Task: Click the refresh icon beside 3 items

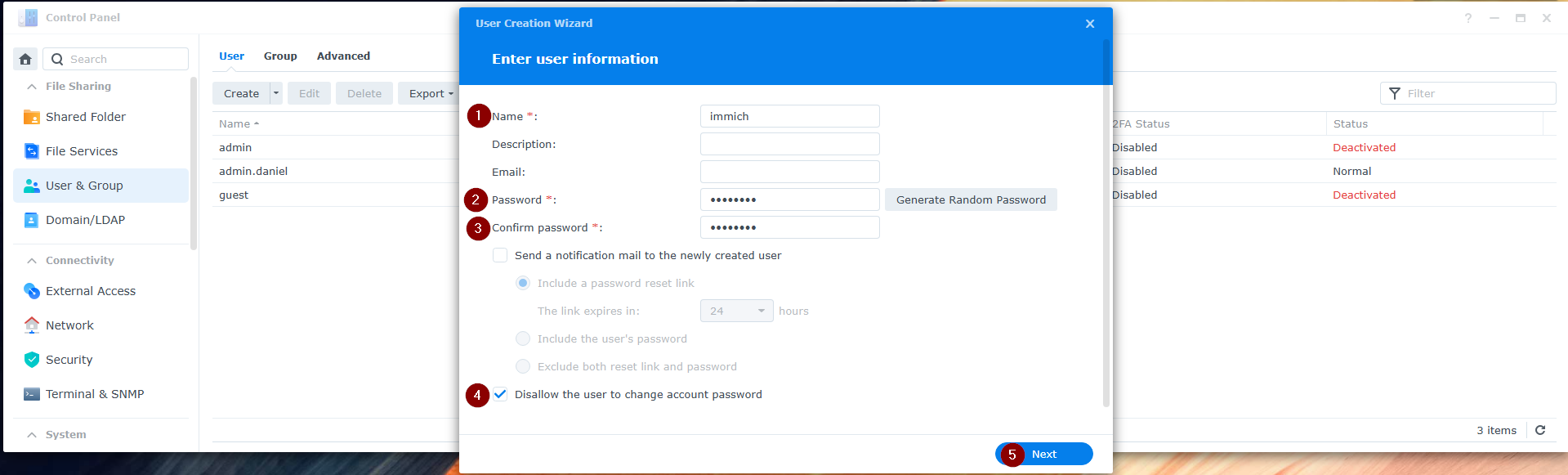Action: pos(1540,430)
